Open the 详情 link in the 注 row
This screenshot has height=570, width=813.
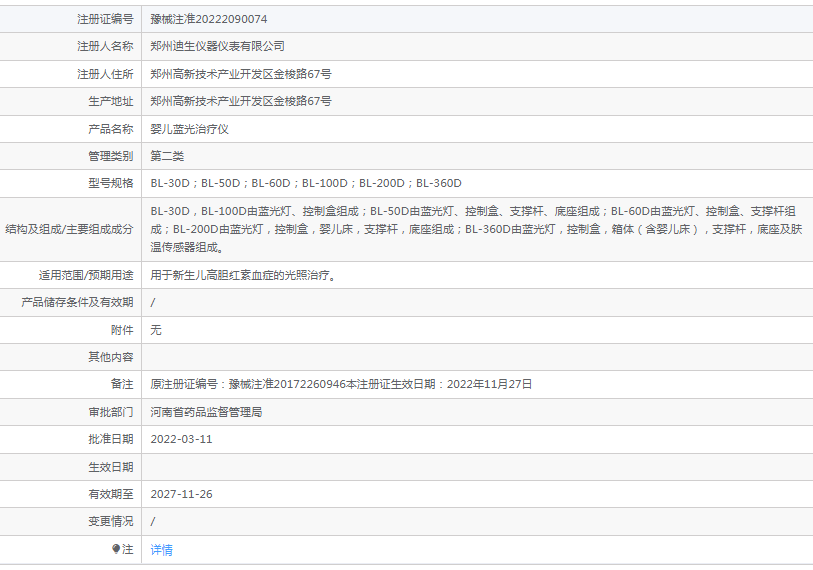pos(161,550)
